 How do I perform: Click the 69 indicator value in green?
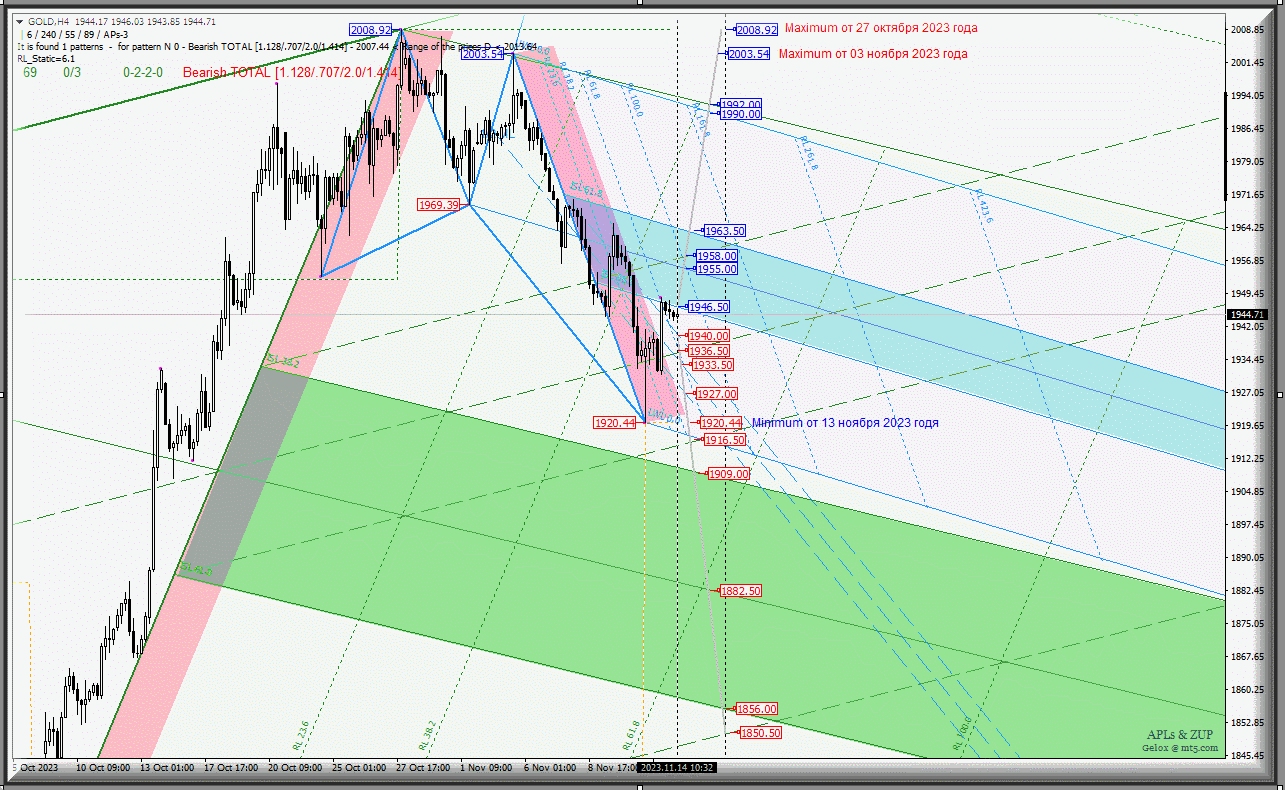(30, 72)
